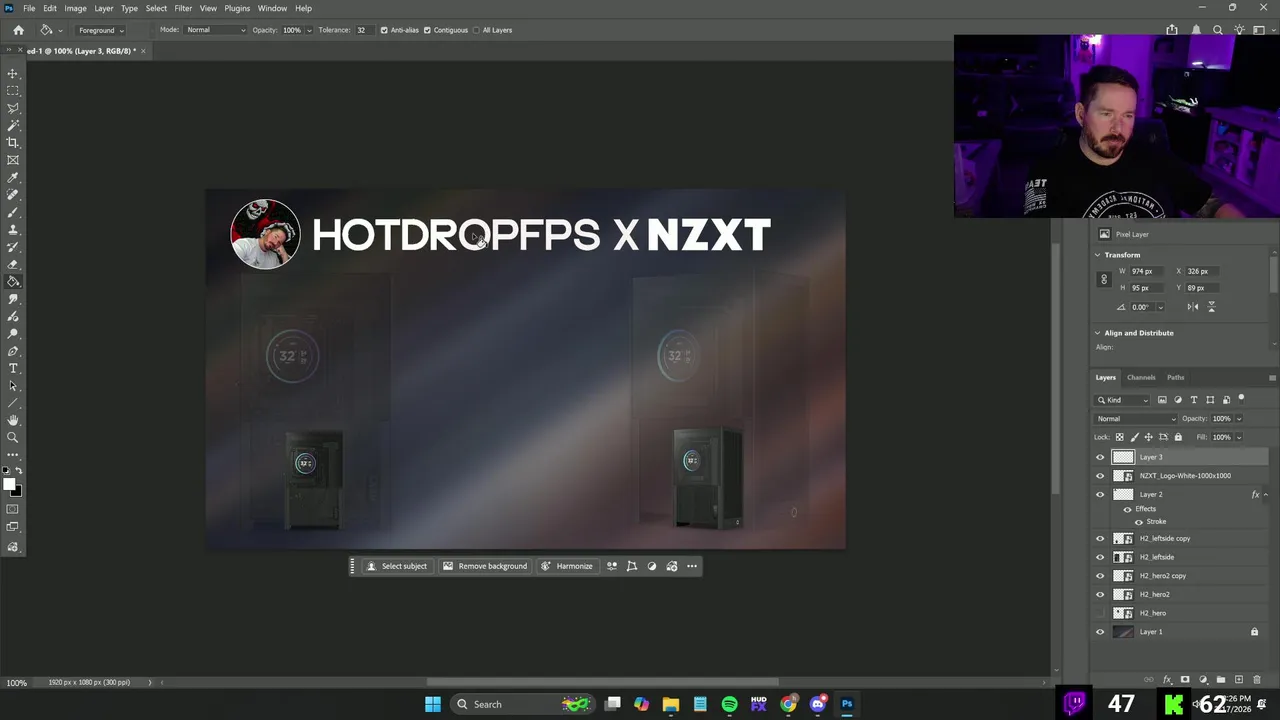Click the search icon in the top-right options bar
The height and width of the screenshot is (720, 1280).
[x=1217, y=30]
